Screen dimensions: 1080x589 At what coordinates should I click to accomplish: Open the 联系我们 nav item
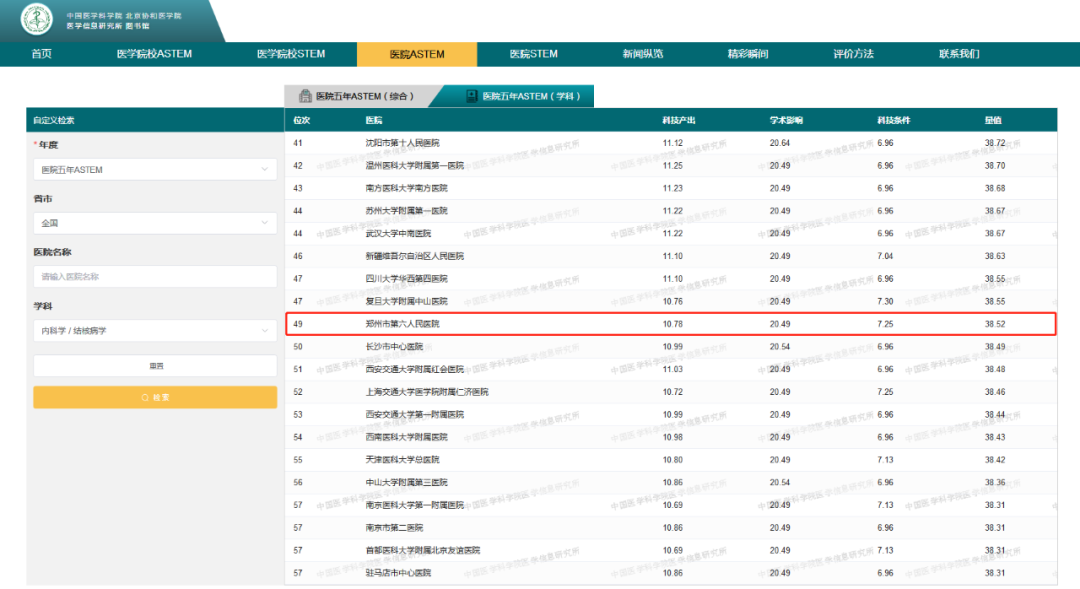(x=959, y=54)
